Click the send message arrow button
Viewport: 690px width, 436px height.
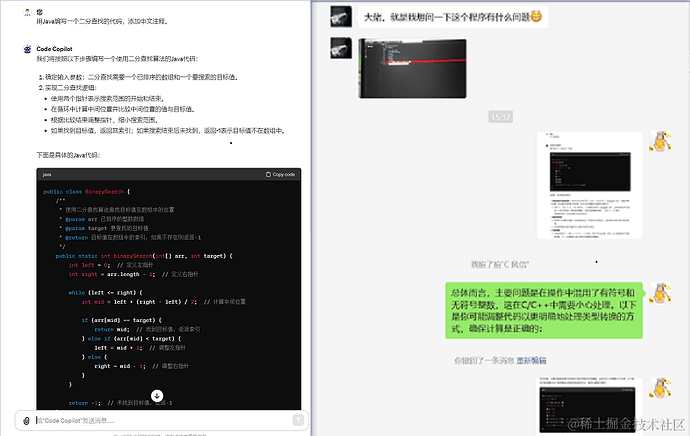pyautogui.click(x=298, y=420)
